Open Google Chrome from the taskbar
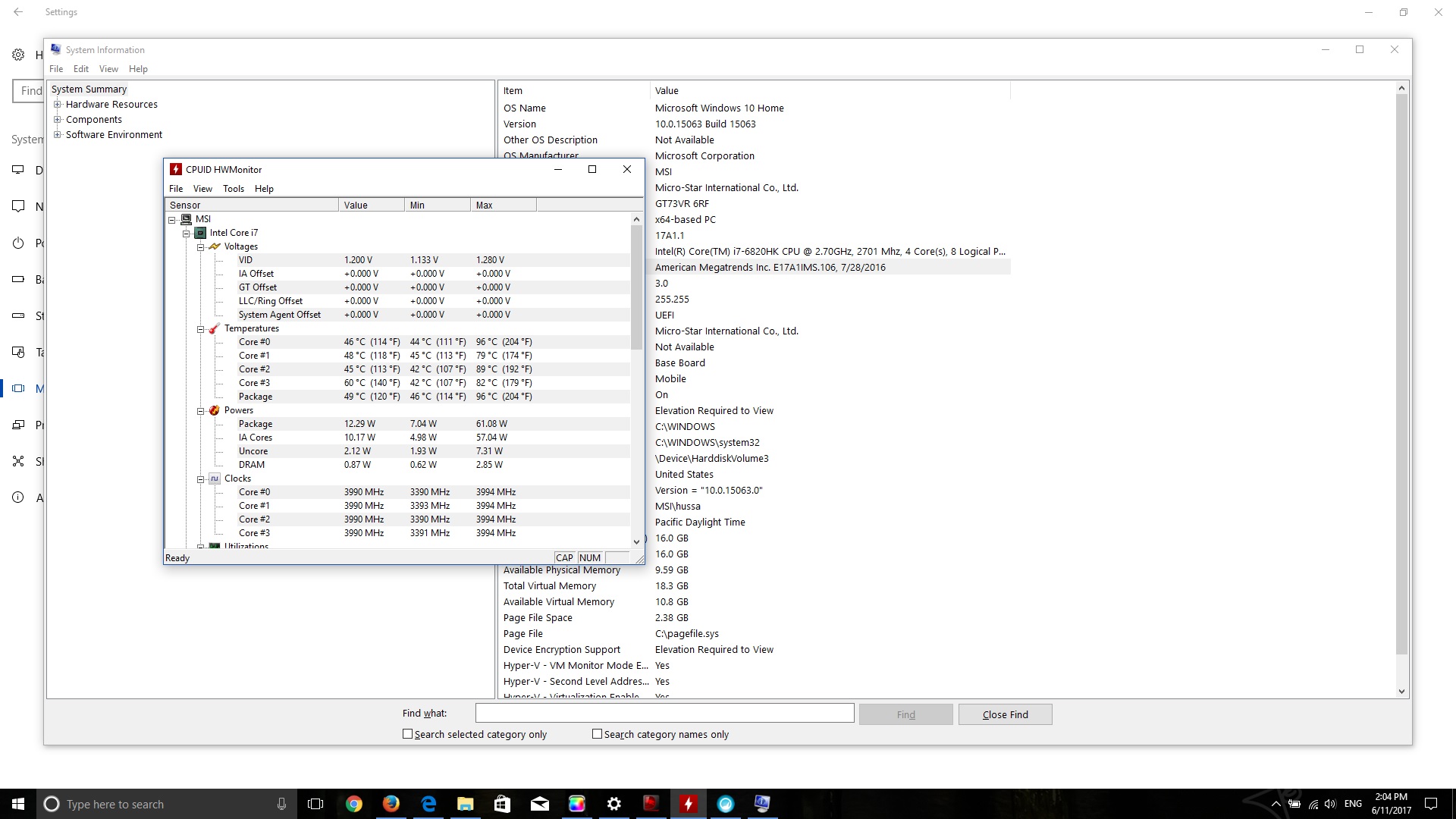This screenshot has height=819, width=1456. tap(354, 804)
